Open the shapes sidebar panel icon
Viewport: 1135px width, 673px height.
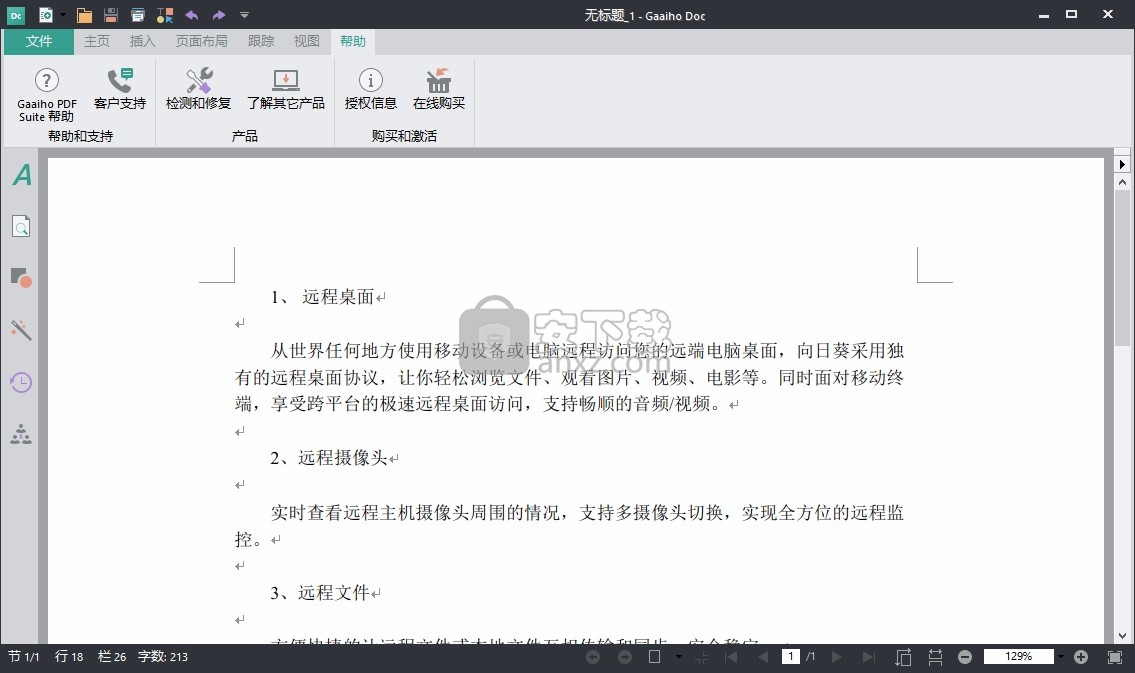click(x=21, y=278)
